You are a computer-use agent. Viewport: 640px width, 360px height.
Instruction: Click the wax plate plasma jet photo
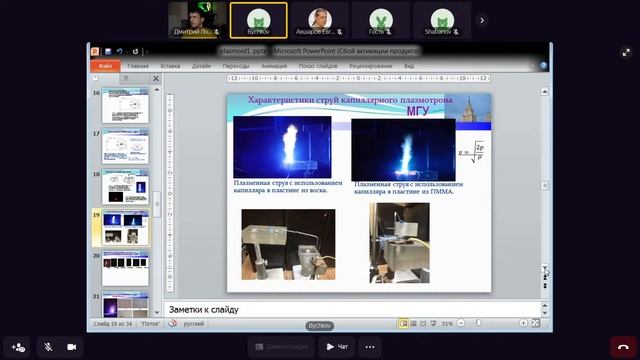[x=282, y=147]
